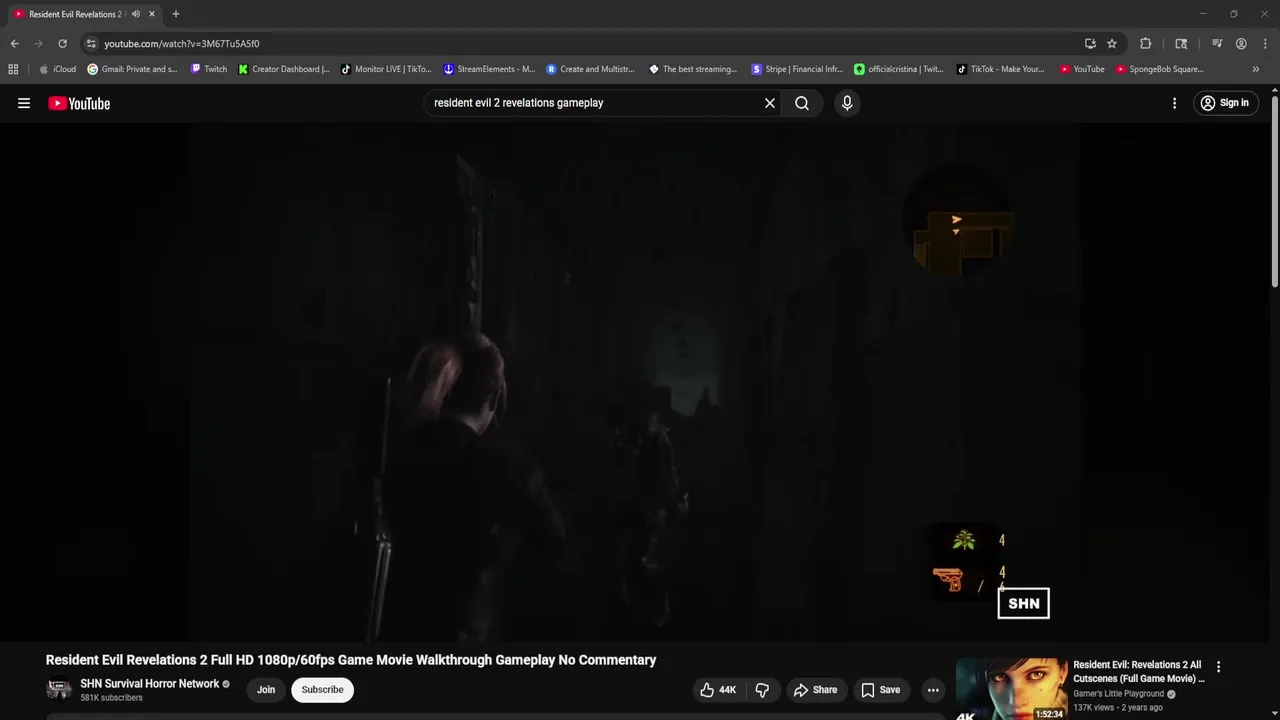Bookmark this page with the star
The image size is (1280, 720).
1112,44
